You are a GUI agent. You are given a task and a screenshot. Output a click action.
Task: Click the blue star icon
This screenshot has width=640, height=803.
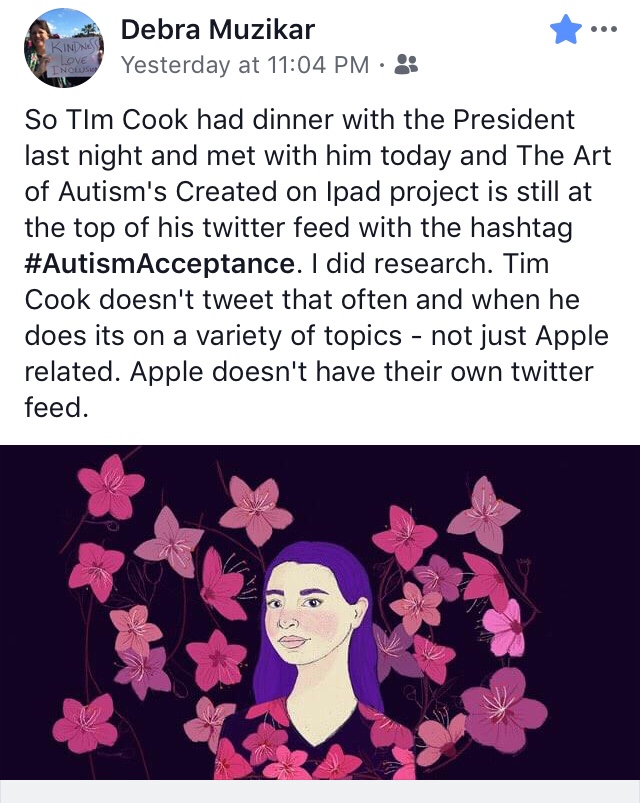pyautogui.click(x=566, y=31)
